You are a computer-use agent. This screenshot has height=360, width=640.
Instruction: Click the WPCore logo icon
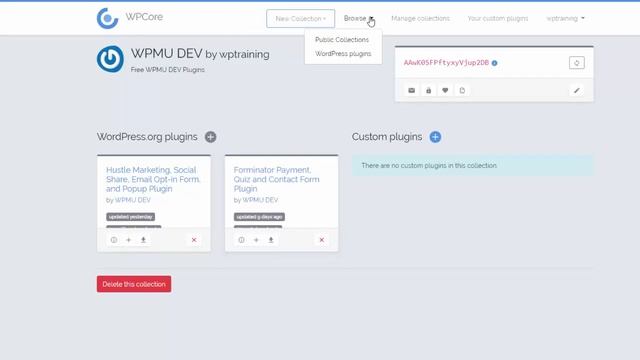pyautogui.click(x=107, y=18)
